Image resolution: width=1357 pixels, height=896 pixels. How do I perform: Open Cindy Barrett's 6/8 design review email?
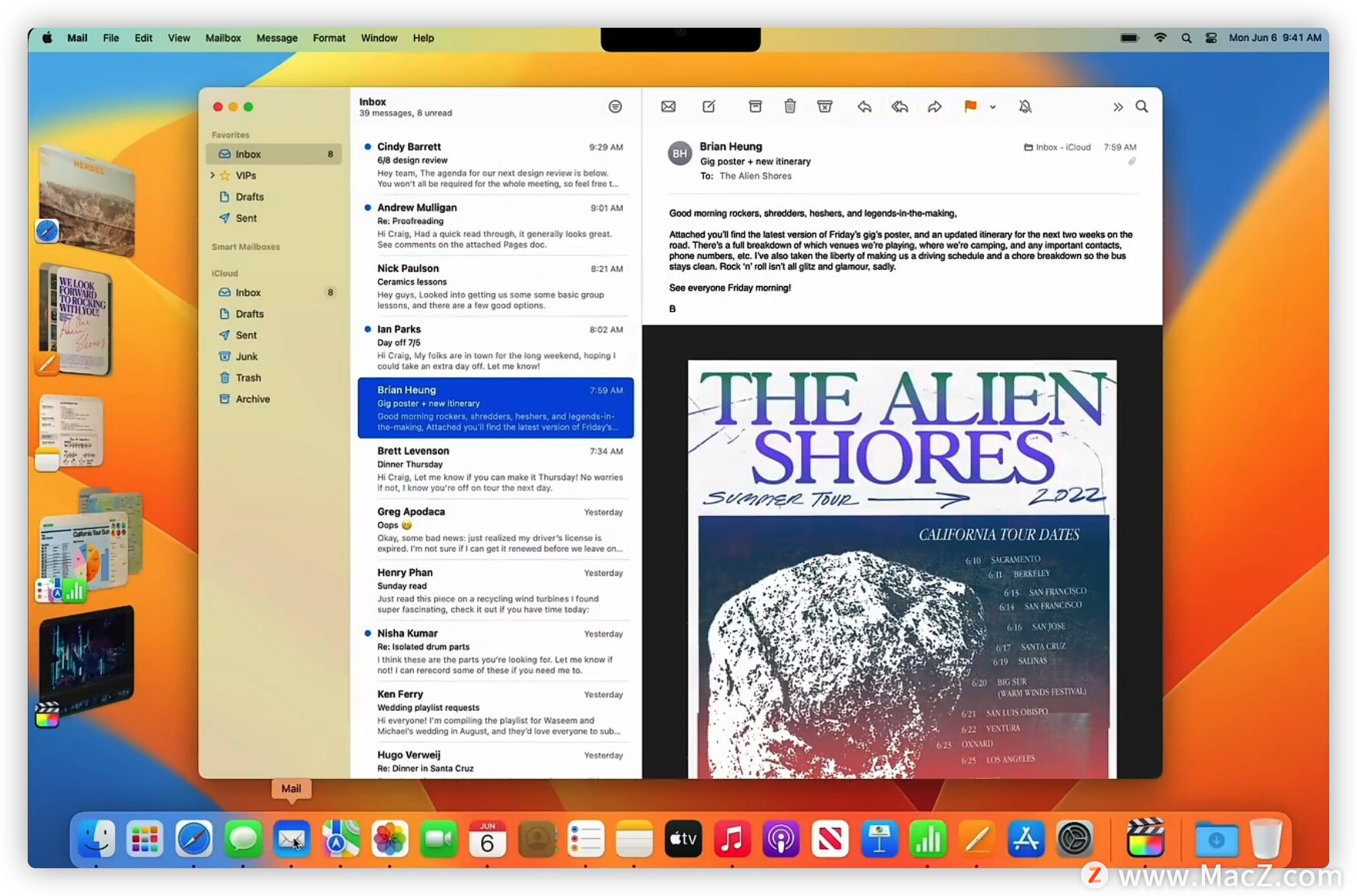496,165
